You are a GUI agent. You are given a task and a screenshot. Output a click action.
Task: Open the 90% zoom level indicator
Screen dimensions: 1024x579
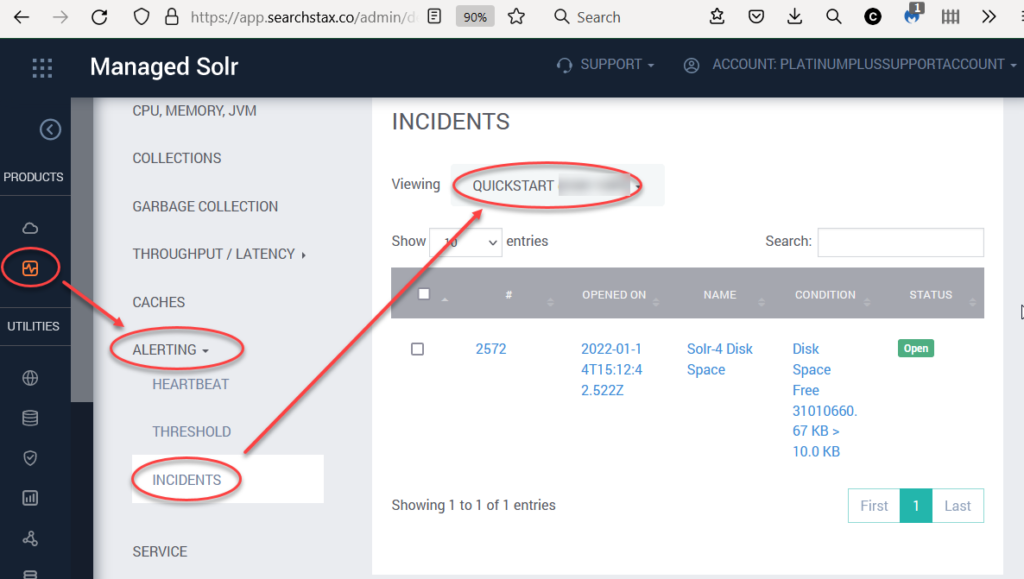pos(475,17)
